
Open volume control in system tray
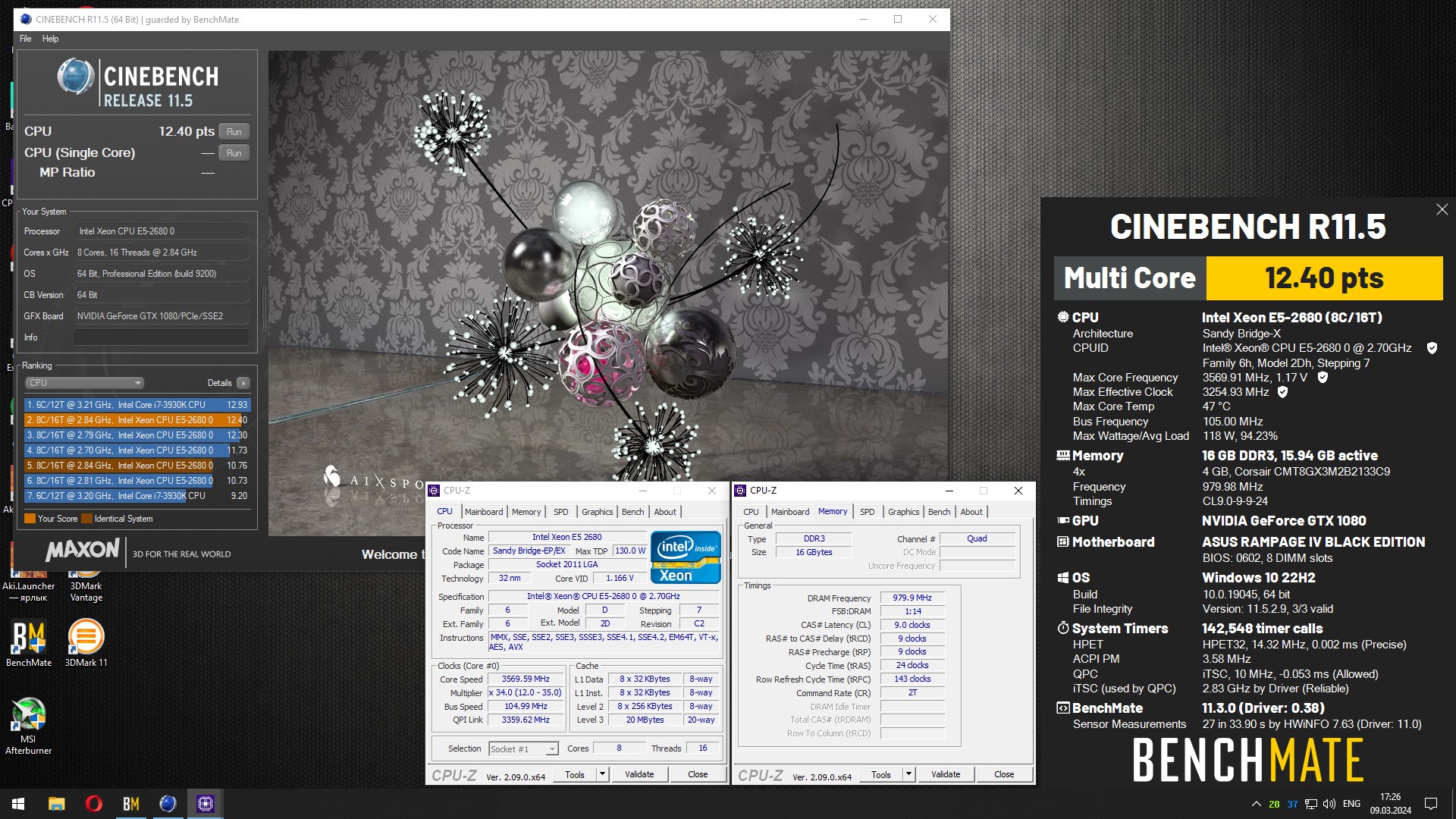tap(1329, 804)
